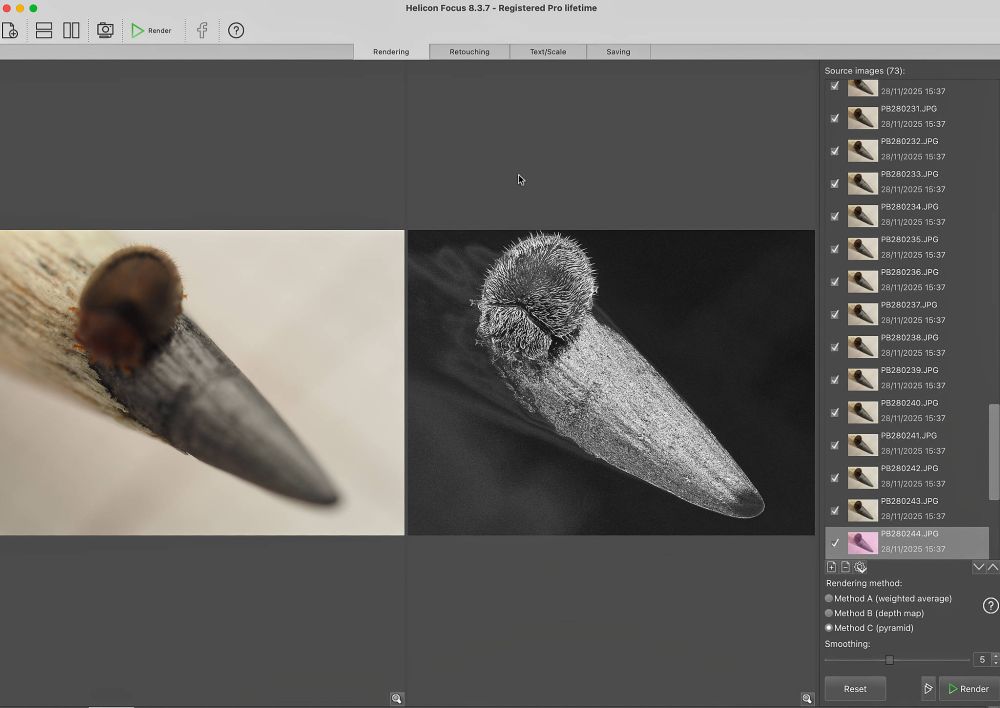Viewport: 1000px width, 708px height.
Task: Click the up chevron below source list
Action: (993, 567)
